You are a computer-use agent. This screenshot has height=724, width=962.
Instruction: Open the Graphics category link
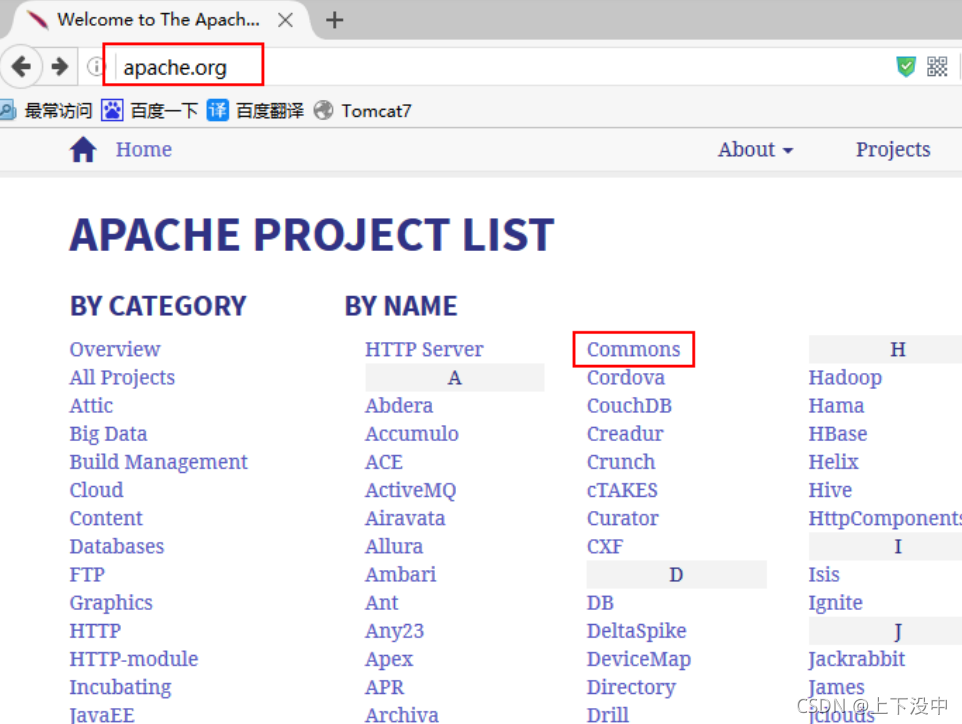[x=111, y=603]
